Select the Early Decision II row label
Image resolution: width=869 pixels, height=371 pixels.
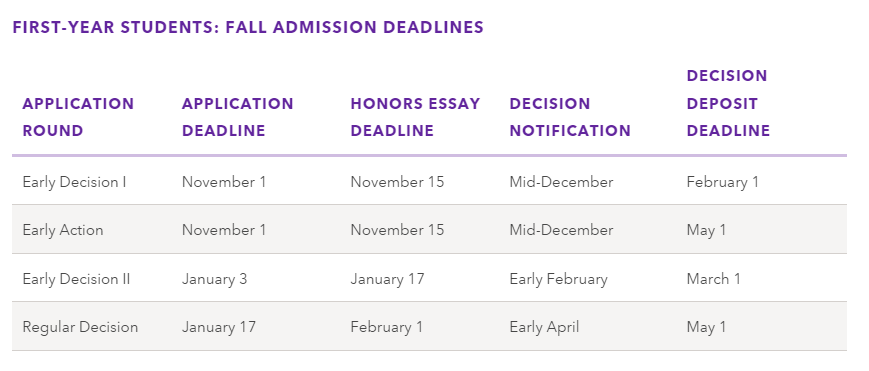(x=76, y=278)
